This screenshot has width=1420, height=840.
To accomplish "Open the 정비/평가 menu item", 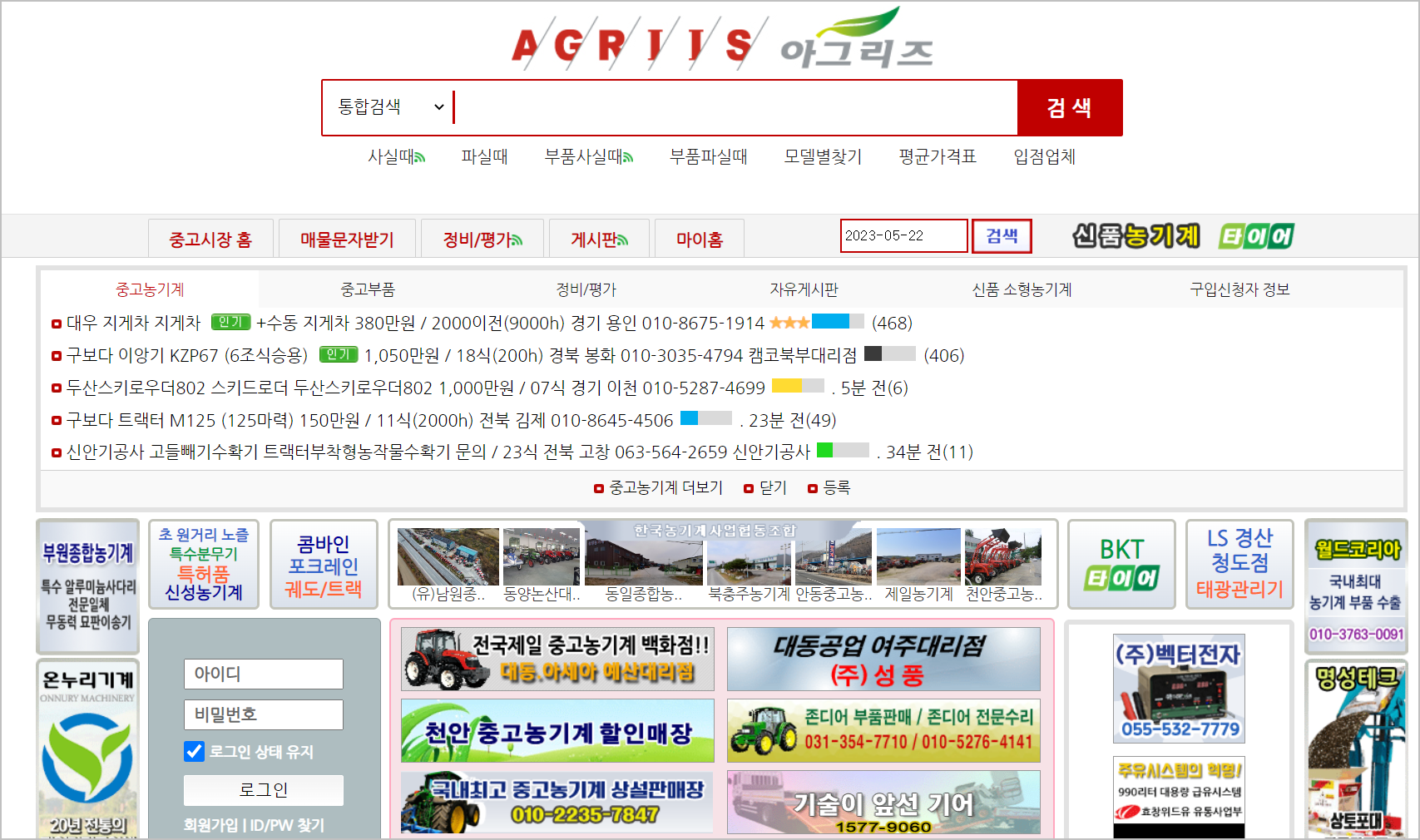I will pos(482,239).
